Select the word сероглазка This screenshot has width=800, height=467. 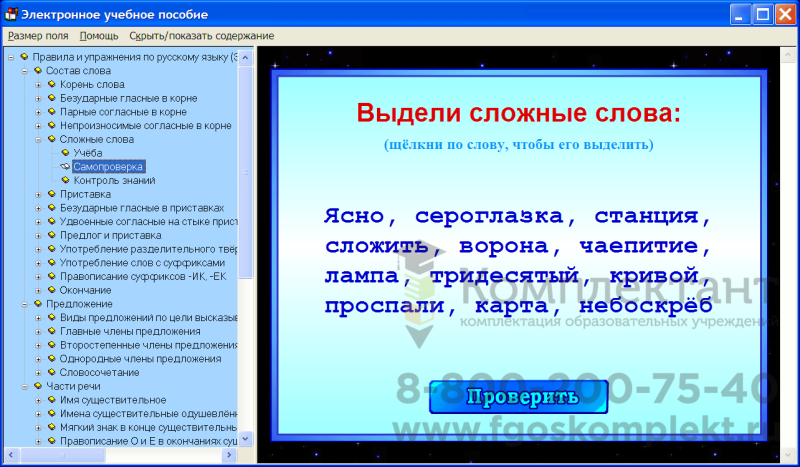[x=489, y=216]
